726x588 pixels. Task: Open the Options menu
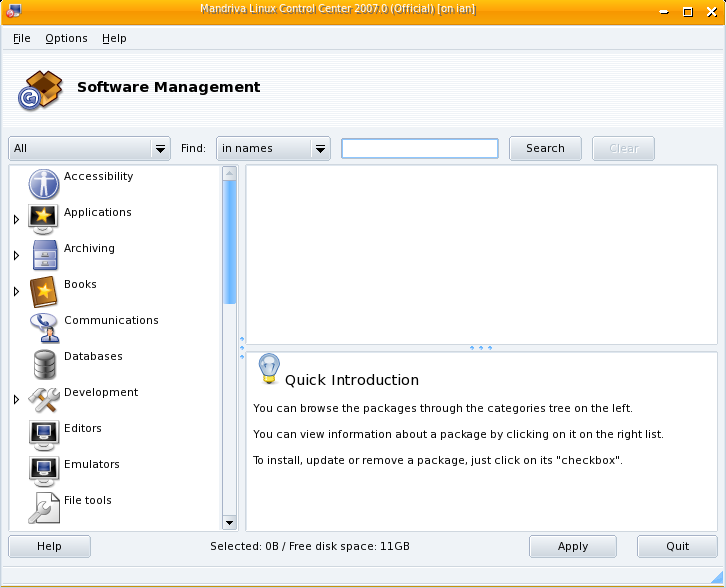tap(66, 38)
